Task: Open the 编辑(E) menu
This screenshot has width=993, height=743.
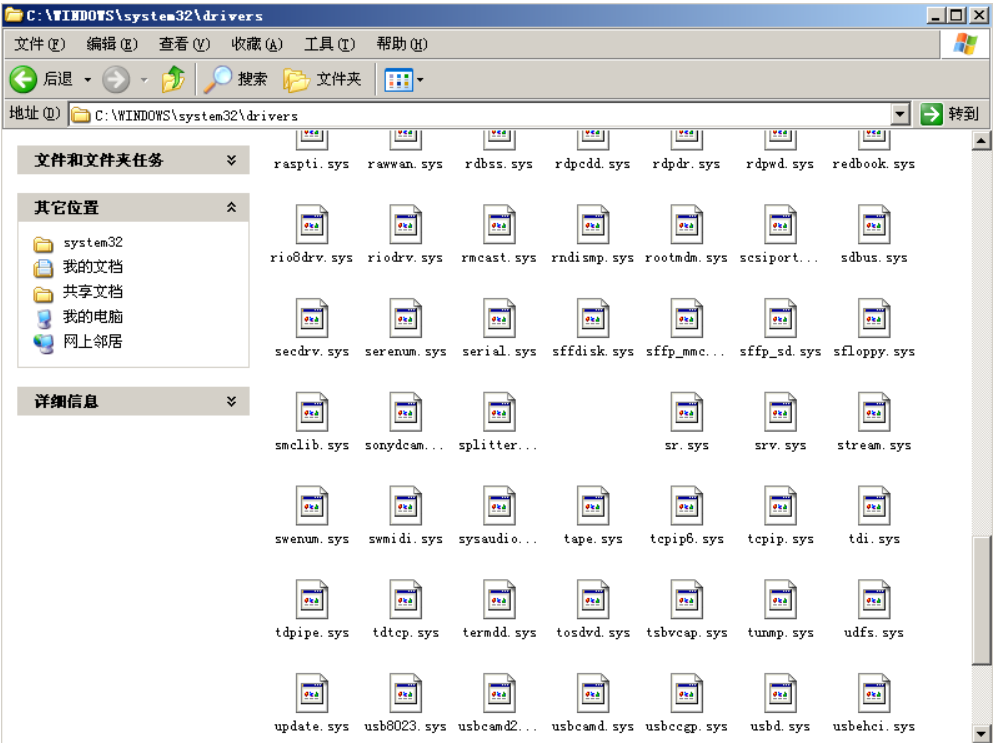Action: point(111,44)
